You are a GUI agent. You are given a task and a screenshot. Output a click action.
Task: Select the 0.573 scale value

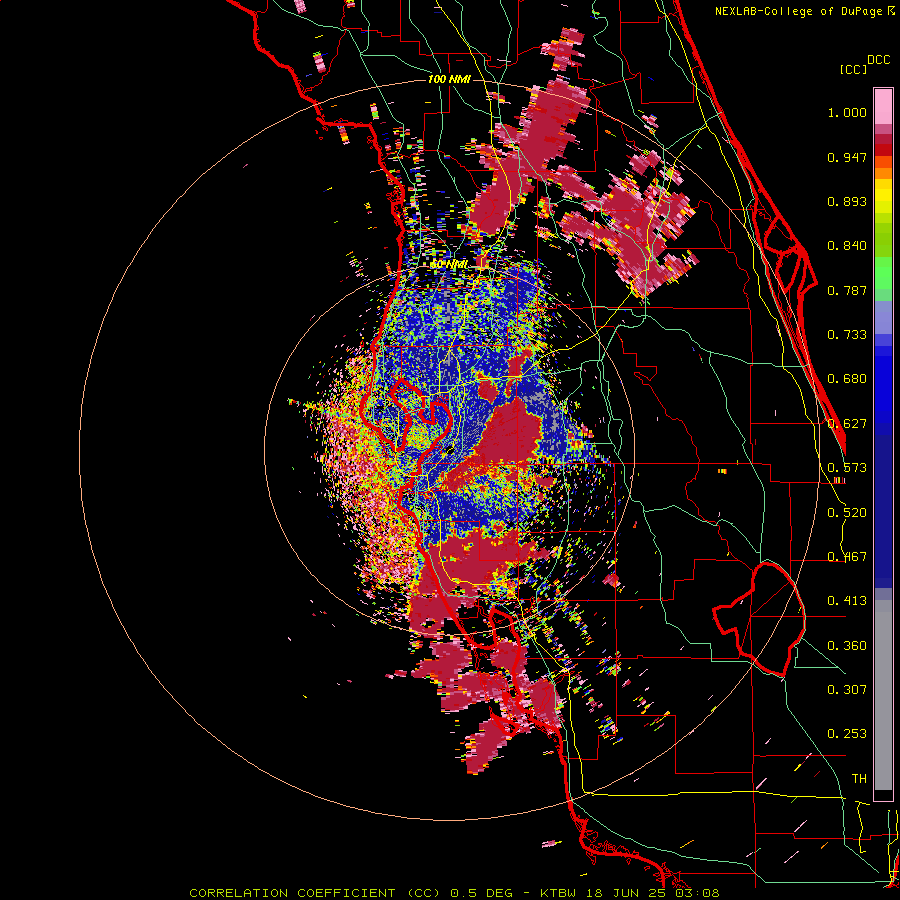coord(847,468)
